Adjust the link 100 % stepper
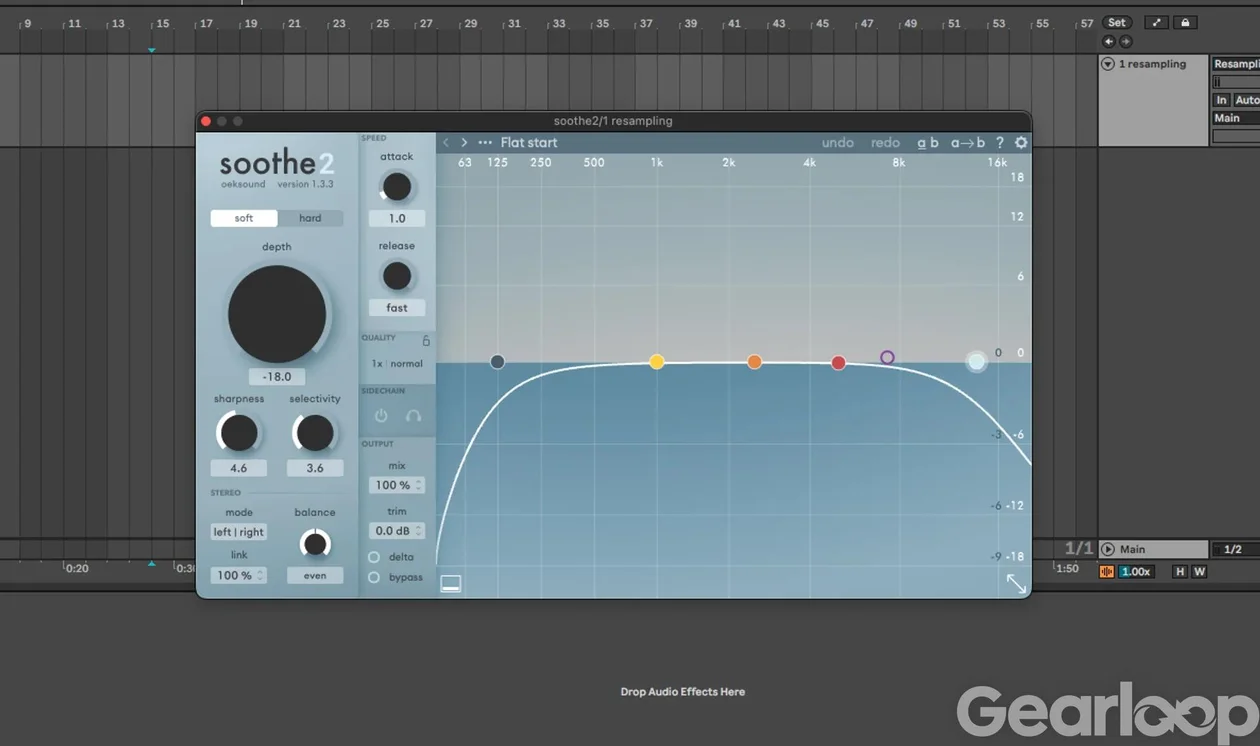Image resolution: width=1260 pixels, height=746 pixels. tap(239, 575)
